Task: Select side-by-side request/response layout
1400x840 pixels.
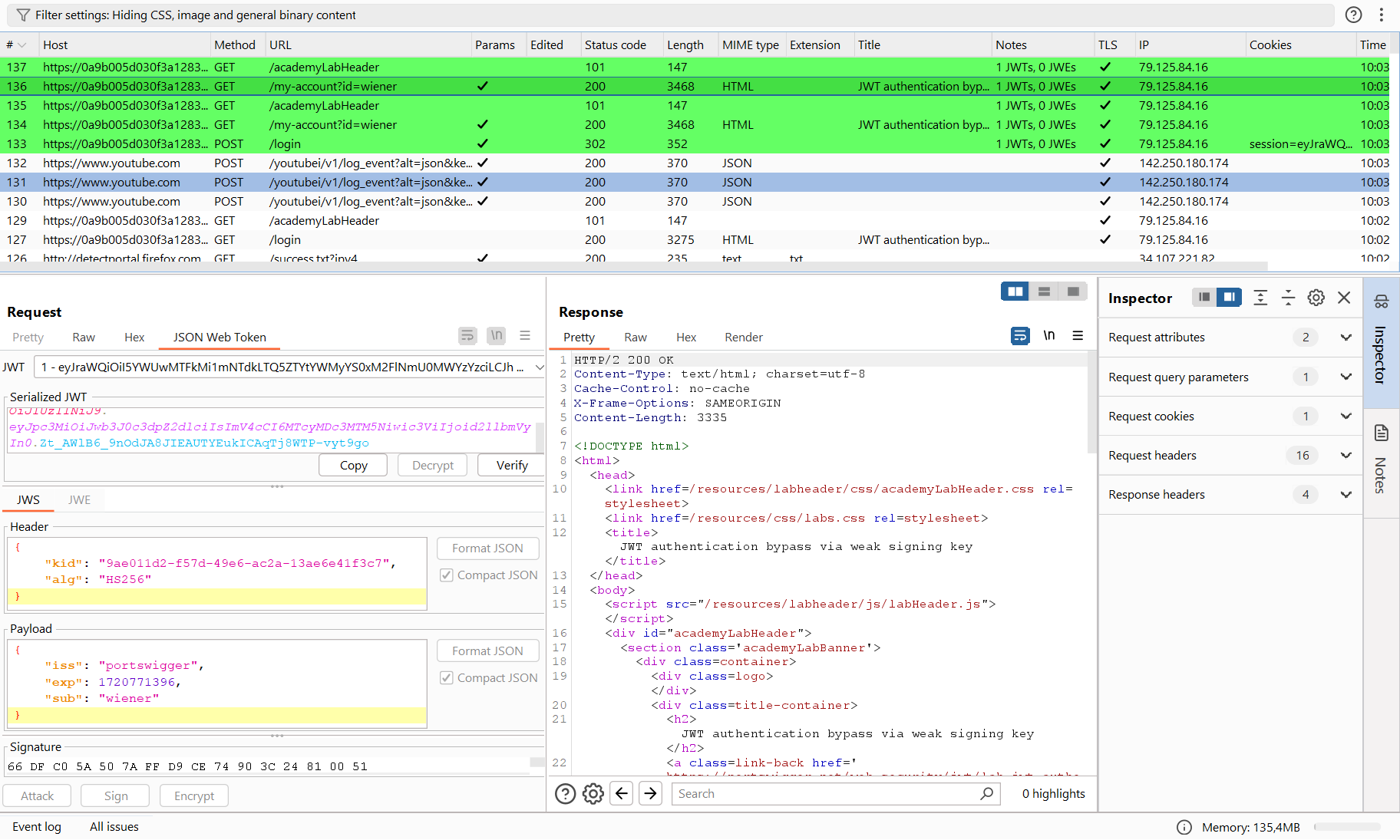Action: click(1015, 292)
